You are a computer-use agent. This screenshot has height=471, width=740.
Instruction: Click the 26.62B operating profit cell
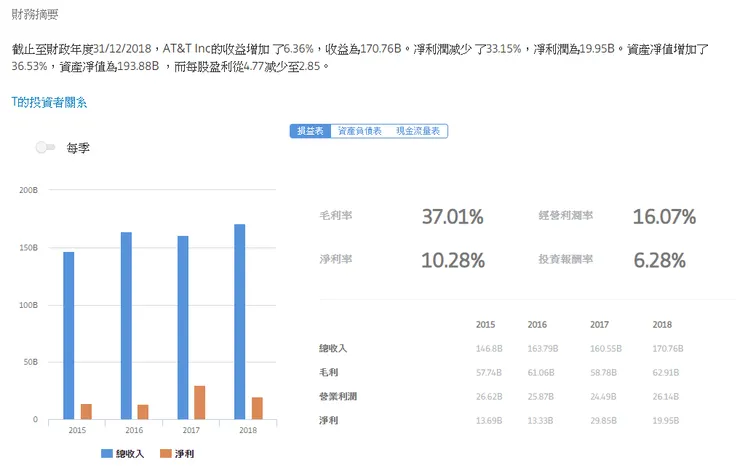point(489,397)
